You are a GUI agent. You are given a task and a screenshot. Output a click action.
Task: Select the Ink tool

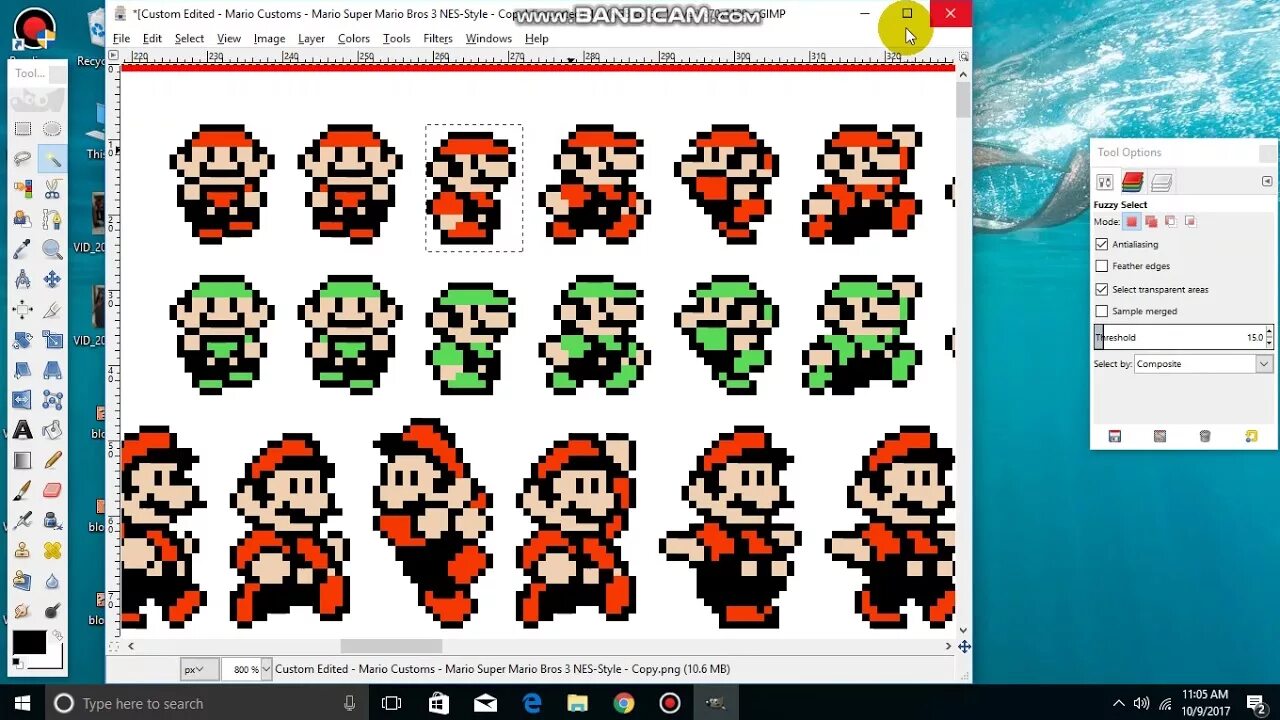tap(52, 520)
